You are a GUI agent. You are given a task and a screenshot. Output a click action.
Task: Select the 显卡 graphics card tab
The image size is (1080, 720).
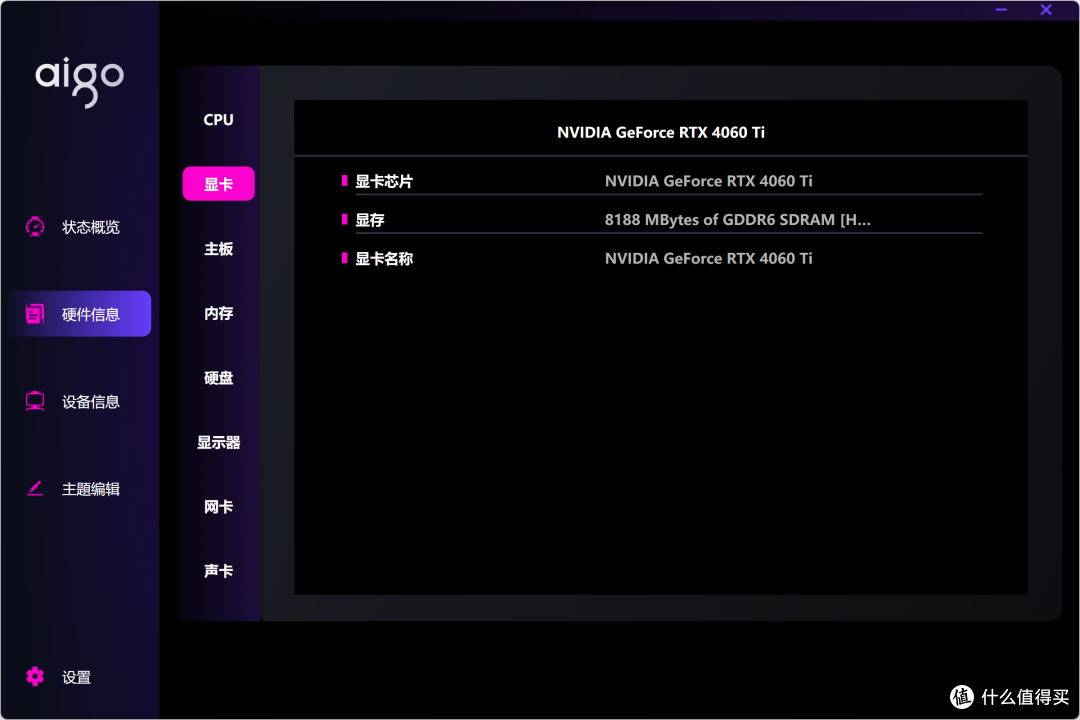click(x=218, y=184)
